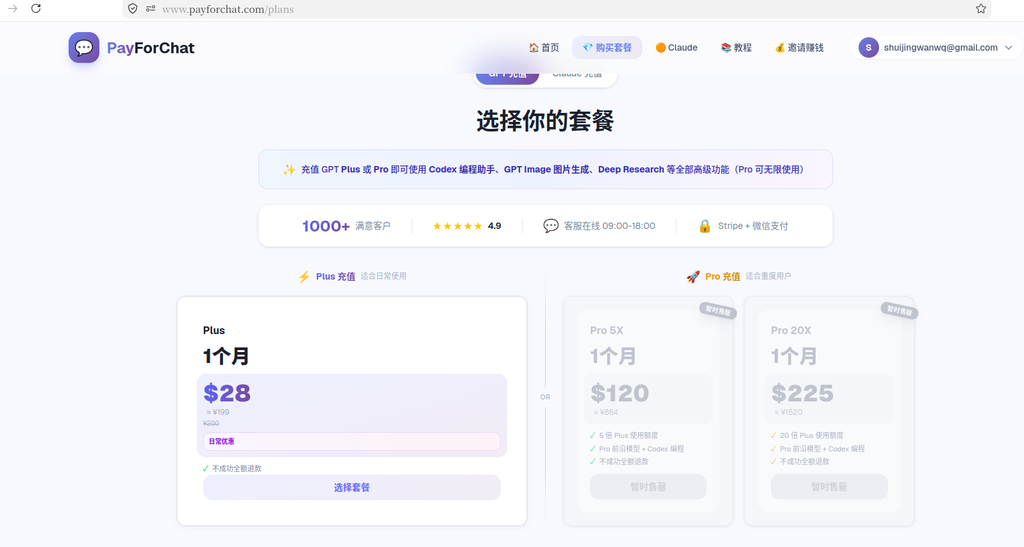Click the ≈ ¥1620 converted price
The height and width of the screenshot is (547, 1024).
coord(788,412)
